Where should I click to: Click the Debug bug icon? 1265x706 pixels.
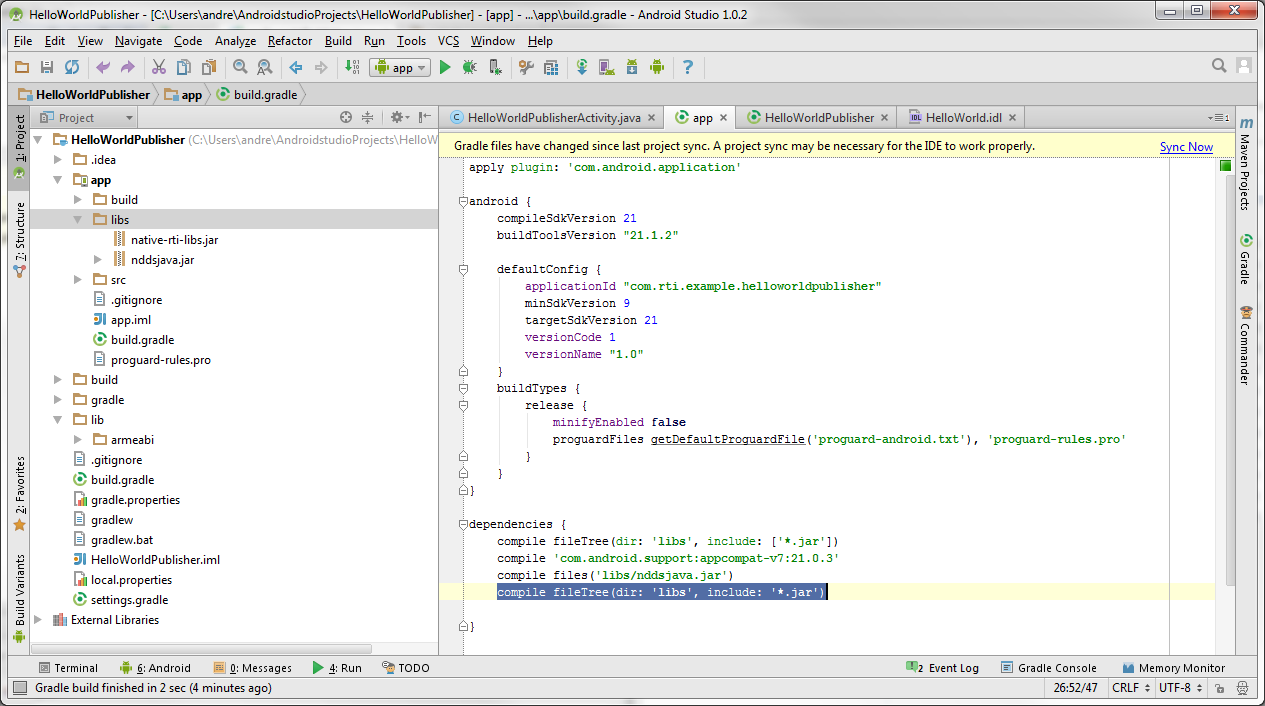469,67
